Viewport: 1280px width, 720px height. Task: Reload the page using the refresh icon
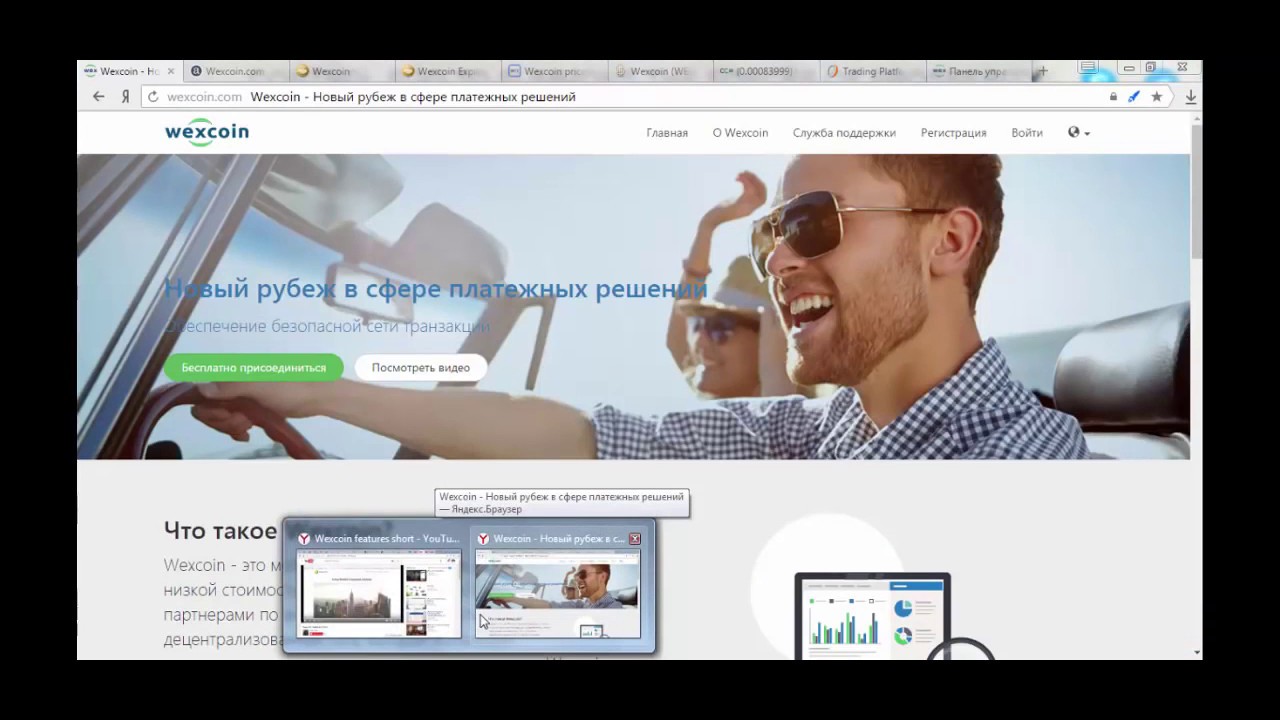point(153,97)
